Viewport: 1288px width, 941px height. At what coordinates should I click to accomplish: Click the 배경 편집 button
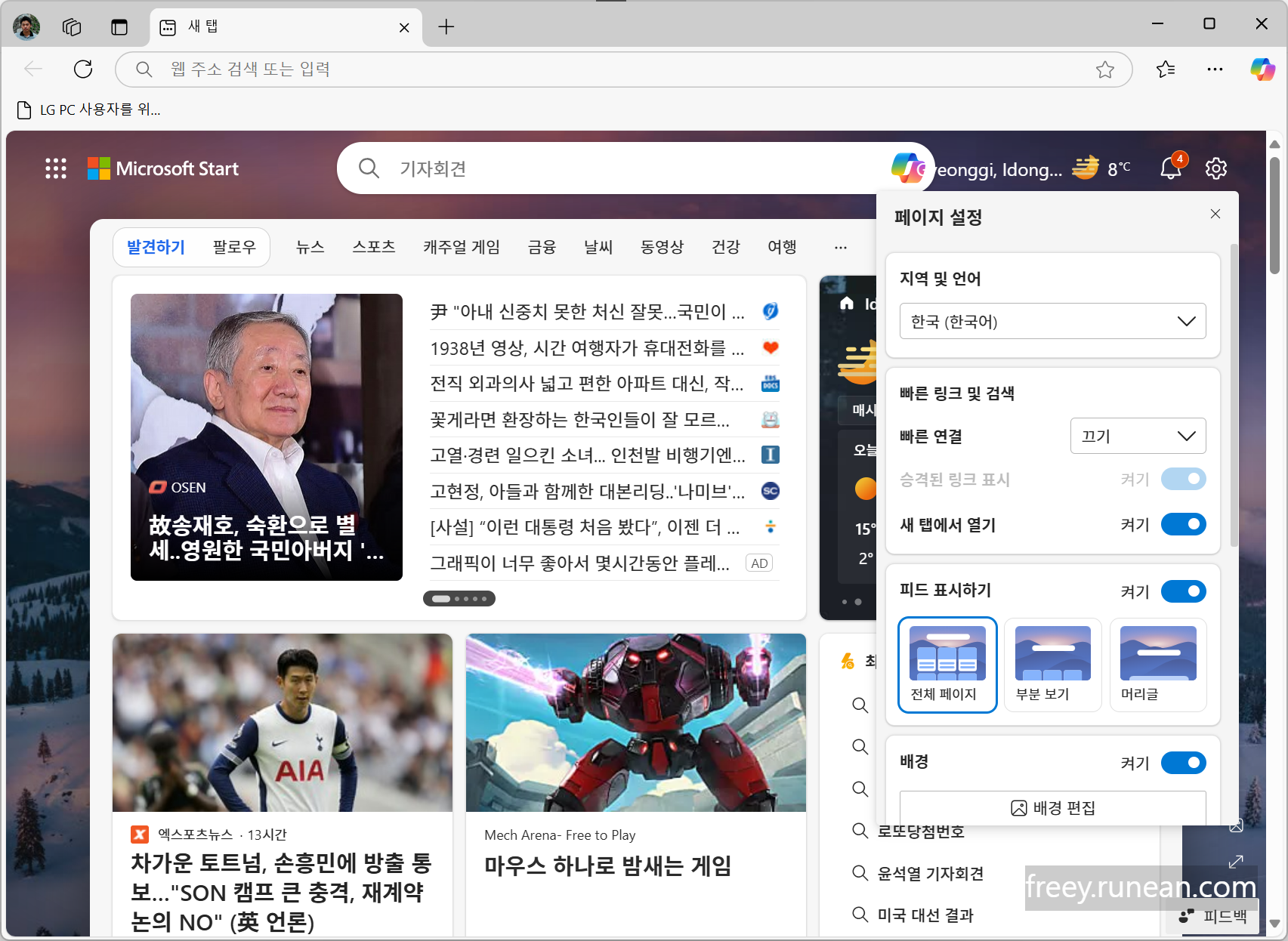tap(1053, 807)
